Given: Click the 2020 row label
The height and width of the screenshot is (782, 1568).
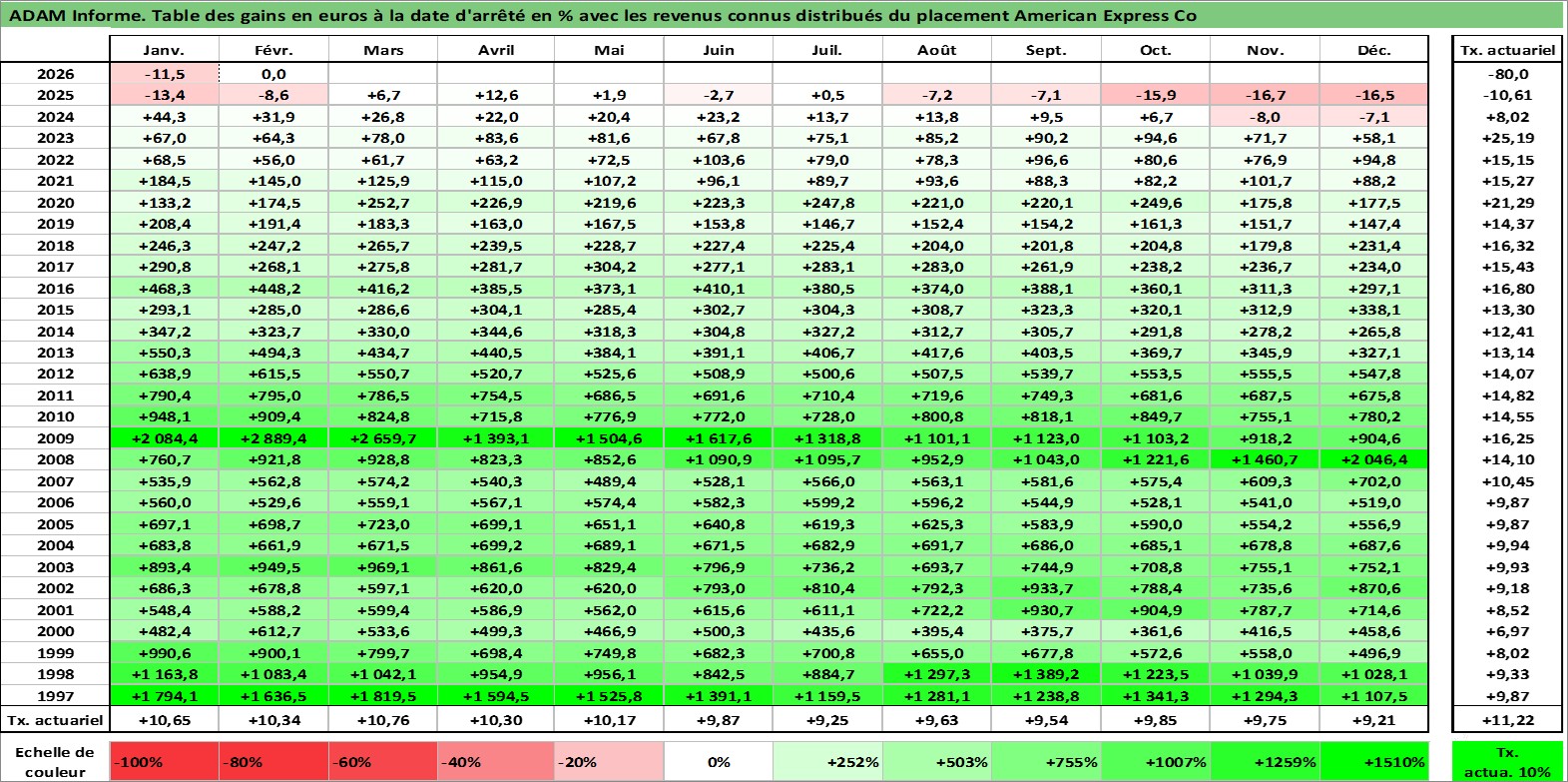Looking at the screenshot, I should click(55, 203).
